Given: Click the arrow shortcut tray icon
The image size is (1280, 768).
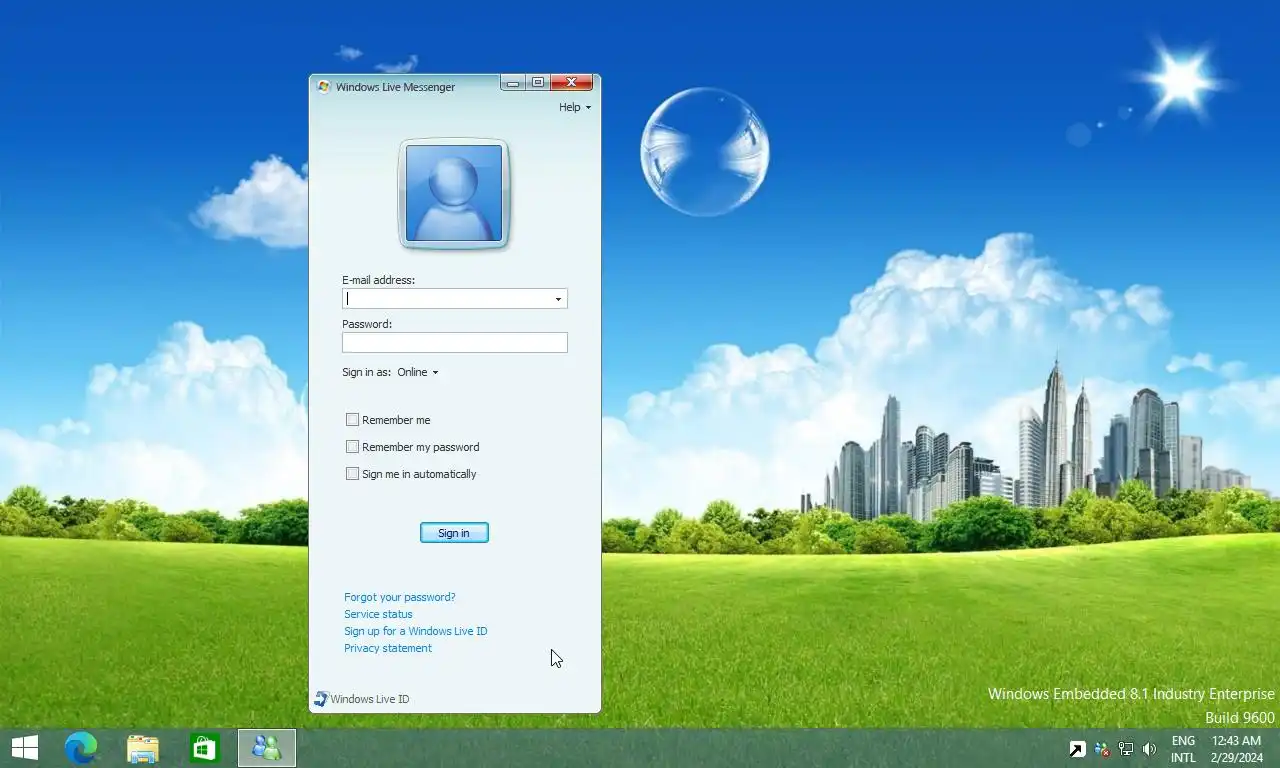Looking at the screenshot, I should click(x=1077, y=749).
